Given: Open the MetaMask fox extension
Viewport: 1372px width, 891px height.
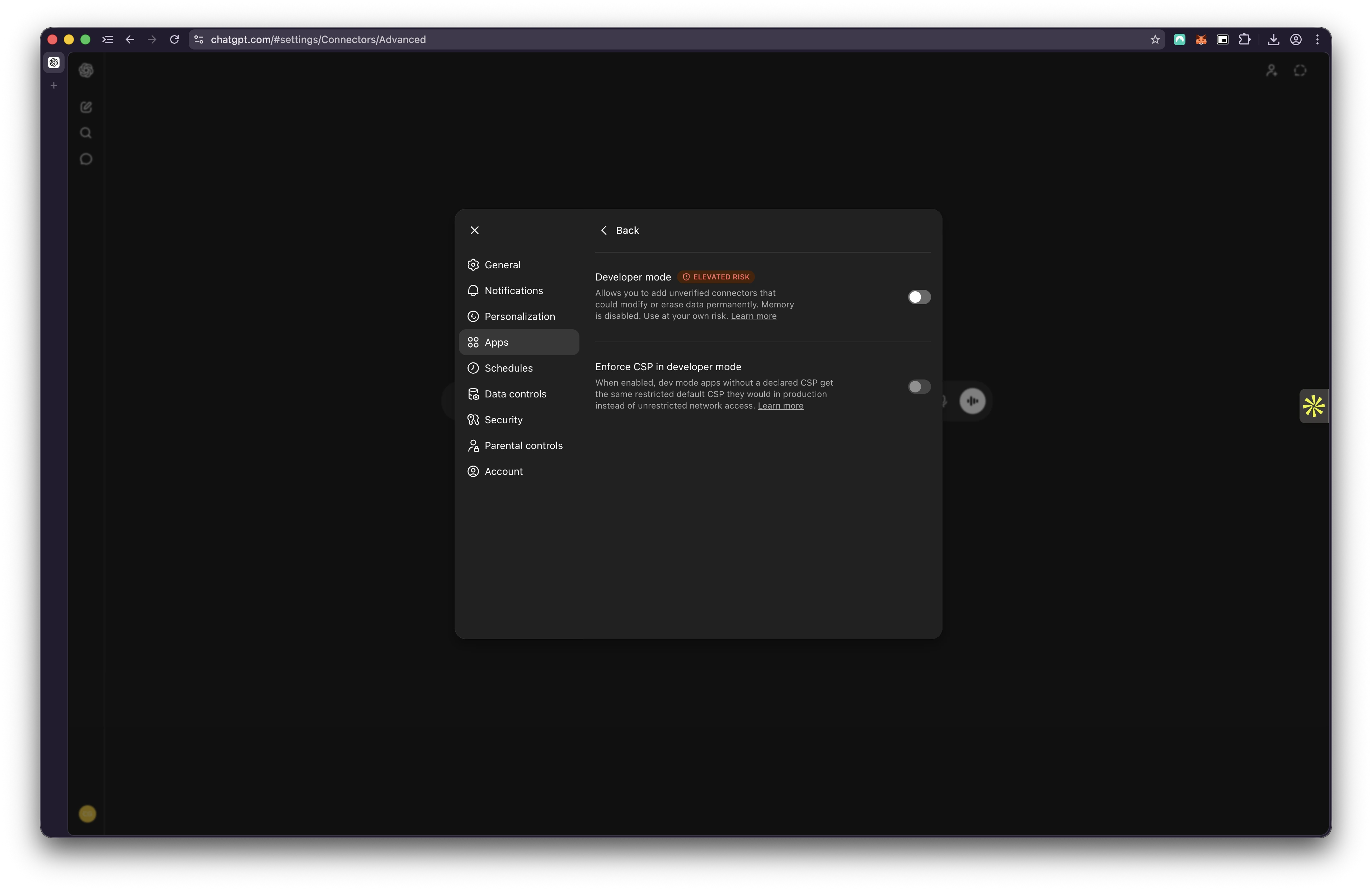Looking at the screenshot, I should [x=1201, y=39].
